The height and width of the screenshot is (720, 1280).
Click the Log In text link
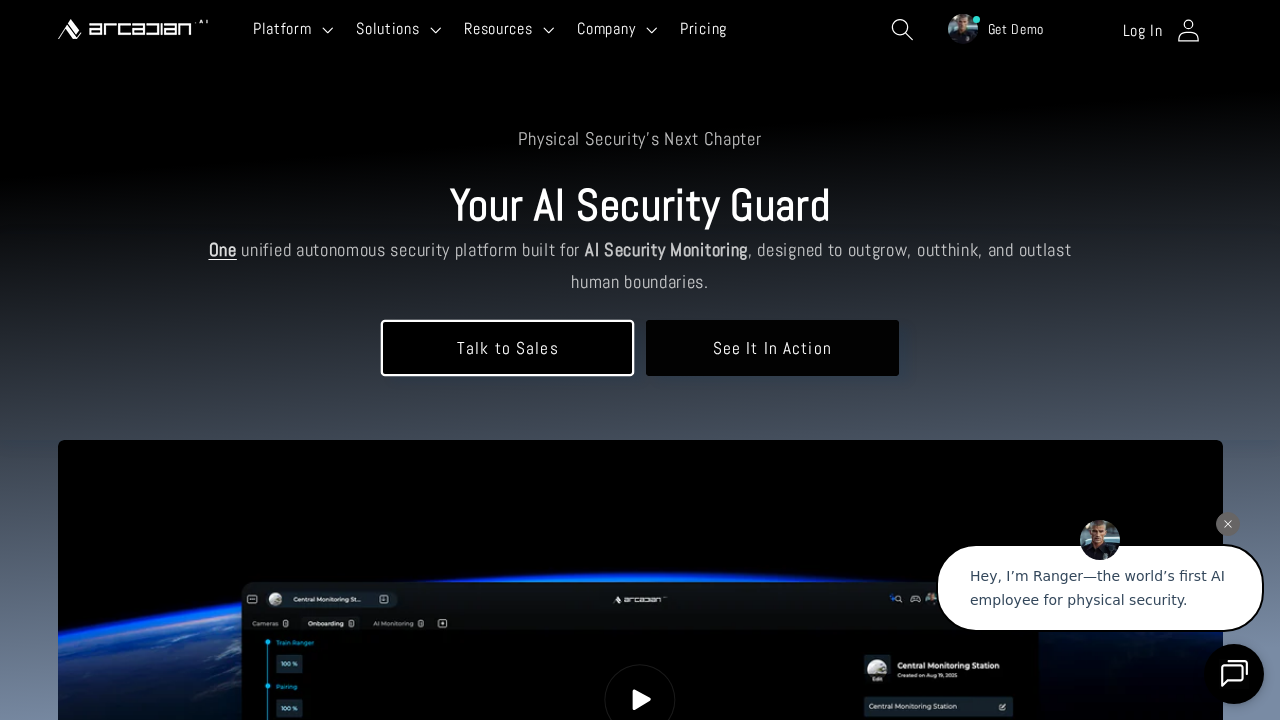[x=1142, y=31]
